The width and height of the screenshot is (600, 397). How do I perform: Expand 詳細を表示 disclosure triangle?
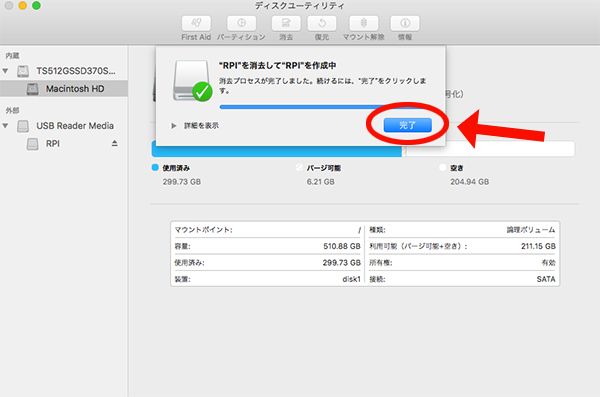[174, 126]
